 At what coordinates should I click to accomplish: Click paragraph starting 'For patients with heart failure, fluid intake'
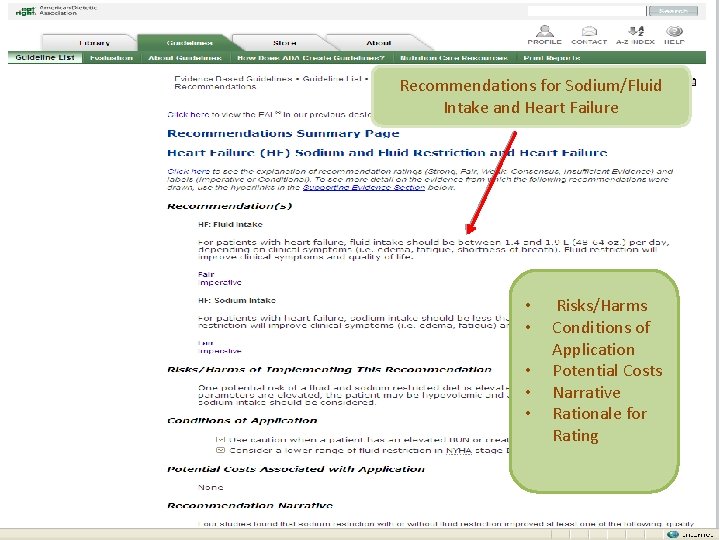433,249
